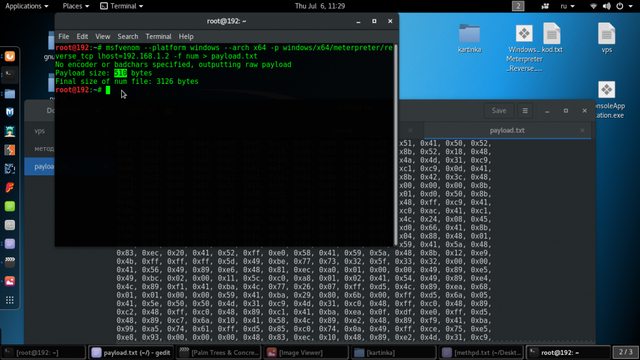This screenshot has height=360, width=640.
Task: Select the payload document in gedit panel
Action: [x=40, y=167]
